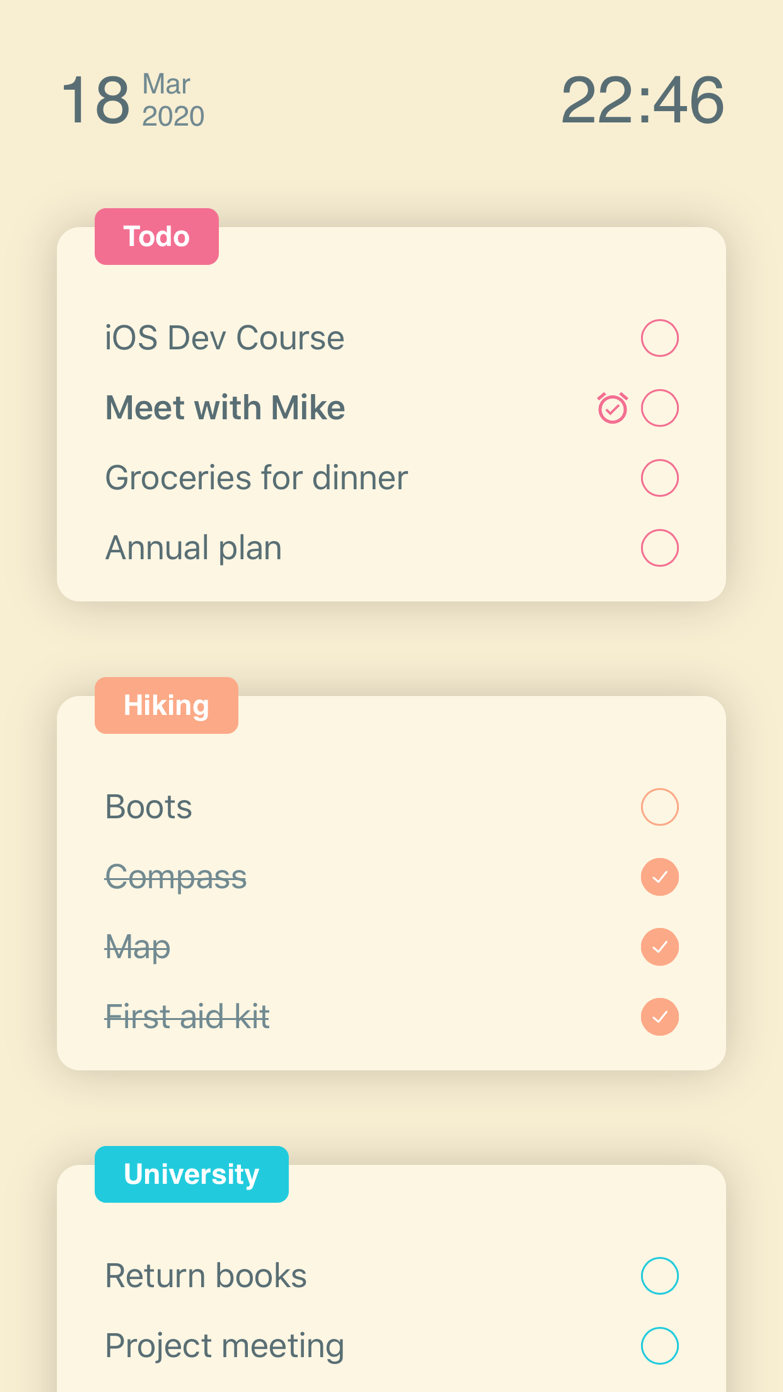Select the crossed-out First aid kit text
Viewport: 783px width, 1392px height.
pyautogui.click(x=188, y=1017)
